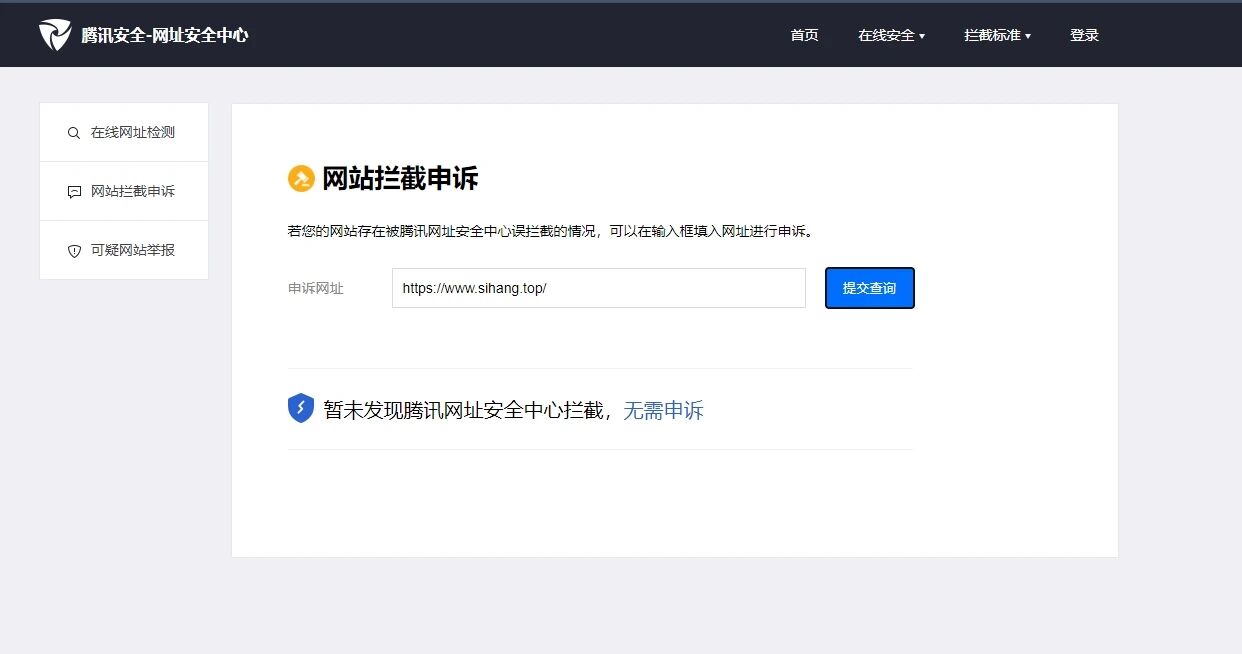The image size is (1242, 654).
Task: Open 在线网址检测 in the sidebar
Action: tap(124, 132)
